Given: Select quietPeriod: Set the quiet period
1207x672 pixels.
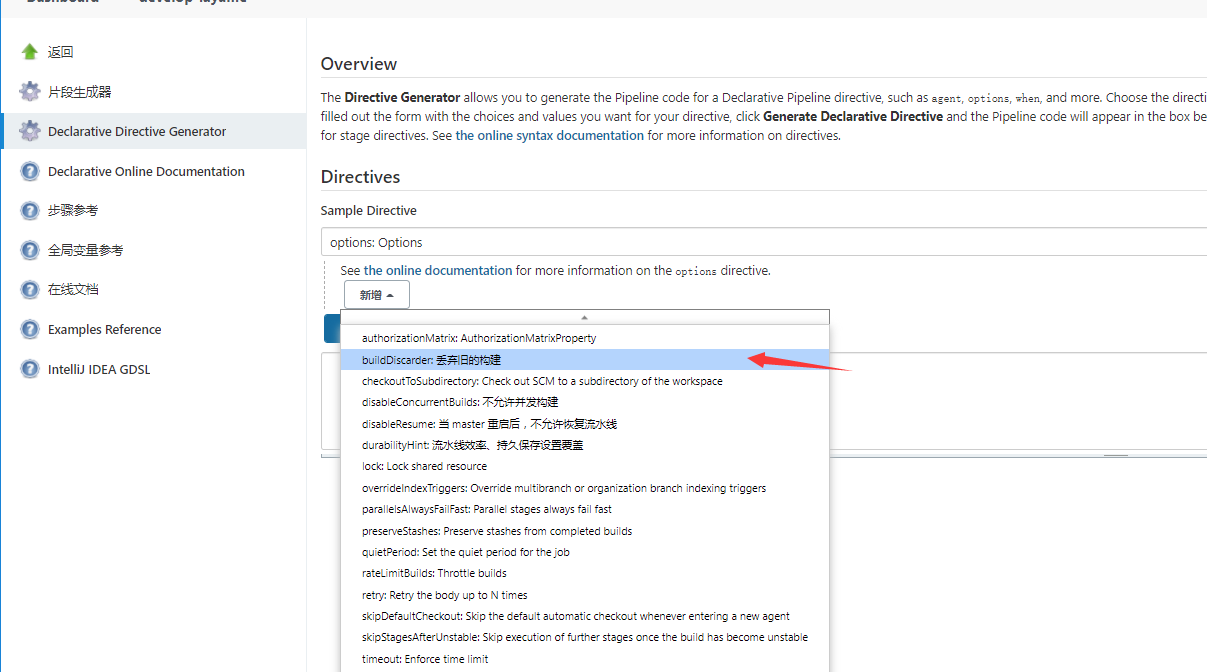Looking at the screenshot, I should tap(585, 552).
